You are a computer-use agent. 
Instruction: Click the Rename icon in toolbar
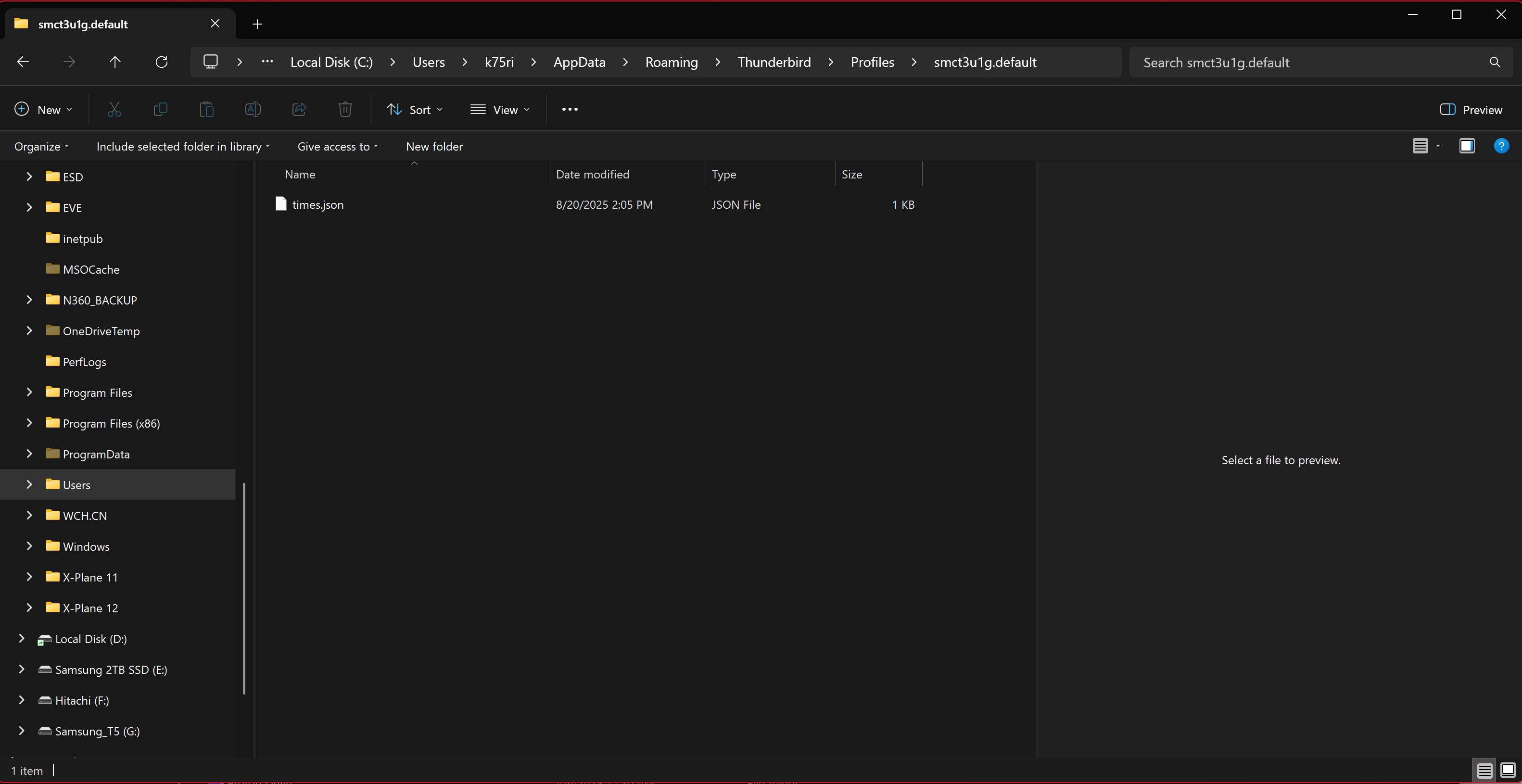(x=252, y=109)
